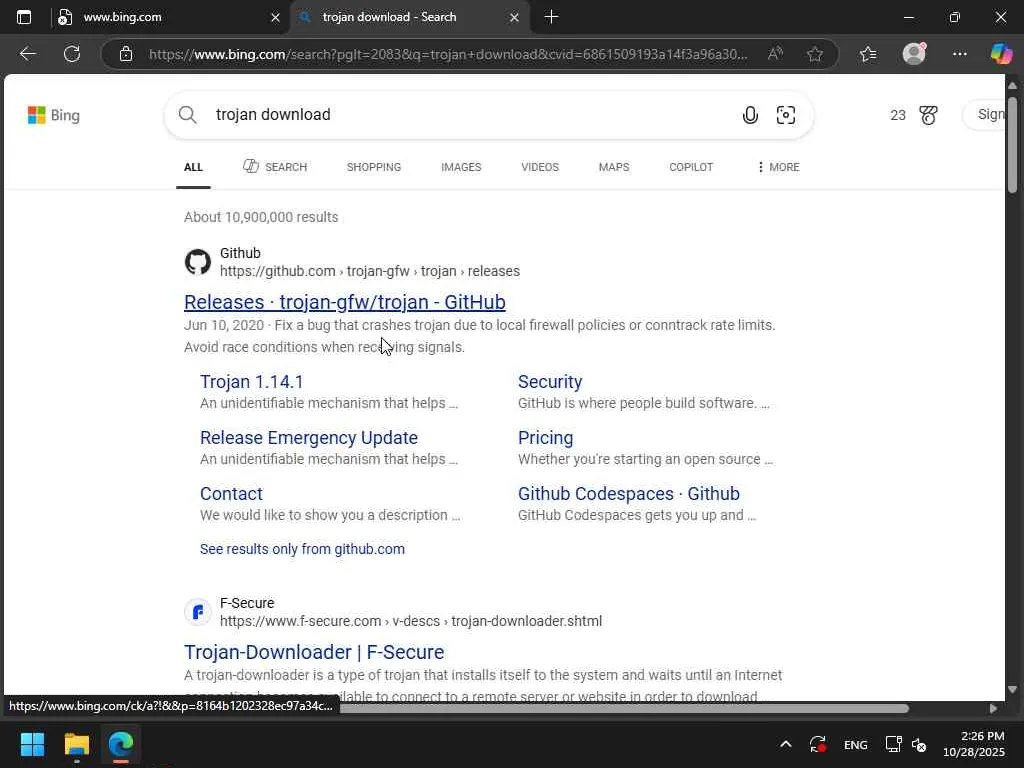Open ENG language input indicator
The width and height of the screenshot is (1024, 768).
click(856, 744)
